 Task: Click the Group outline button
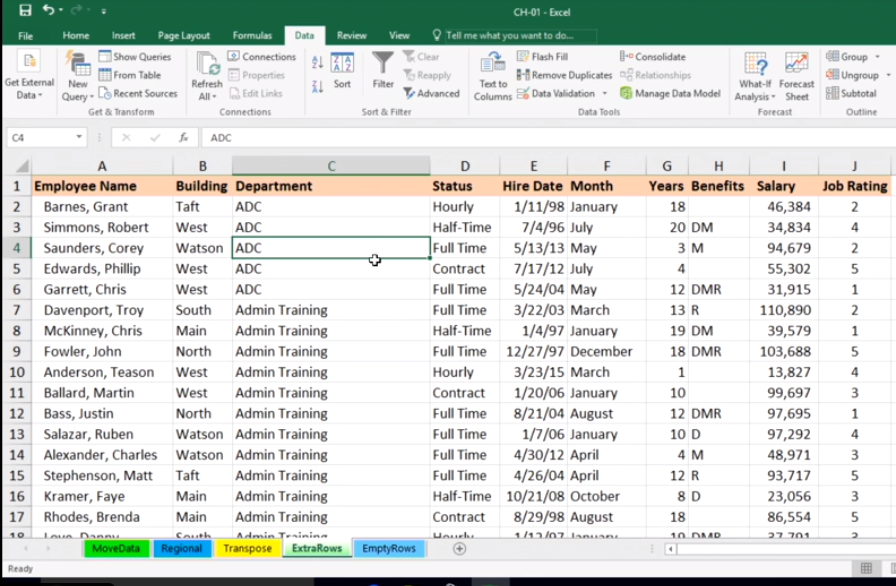847,57
